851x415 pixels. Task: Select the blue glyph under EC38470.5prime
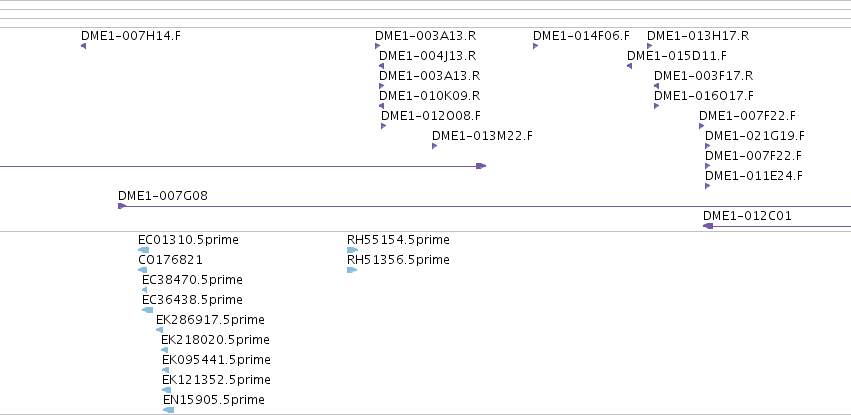[x=144, y=290]
